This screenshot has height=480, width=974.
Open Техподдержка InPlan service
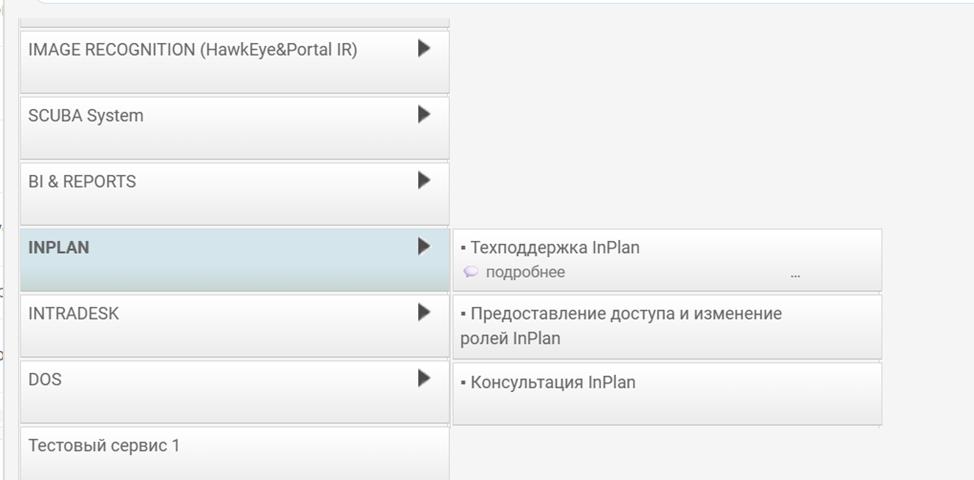click(555, 248)
